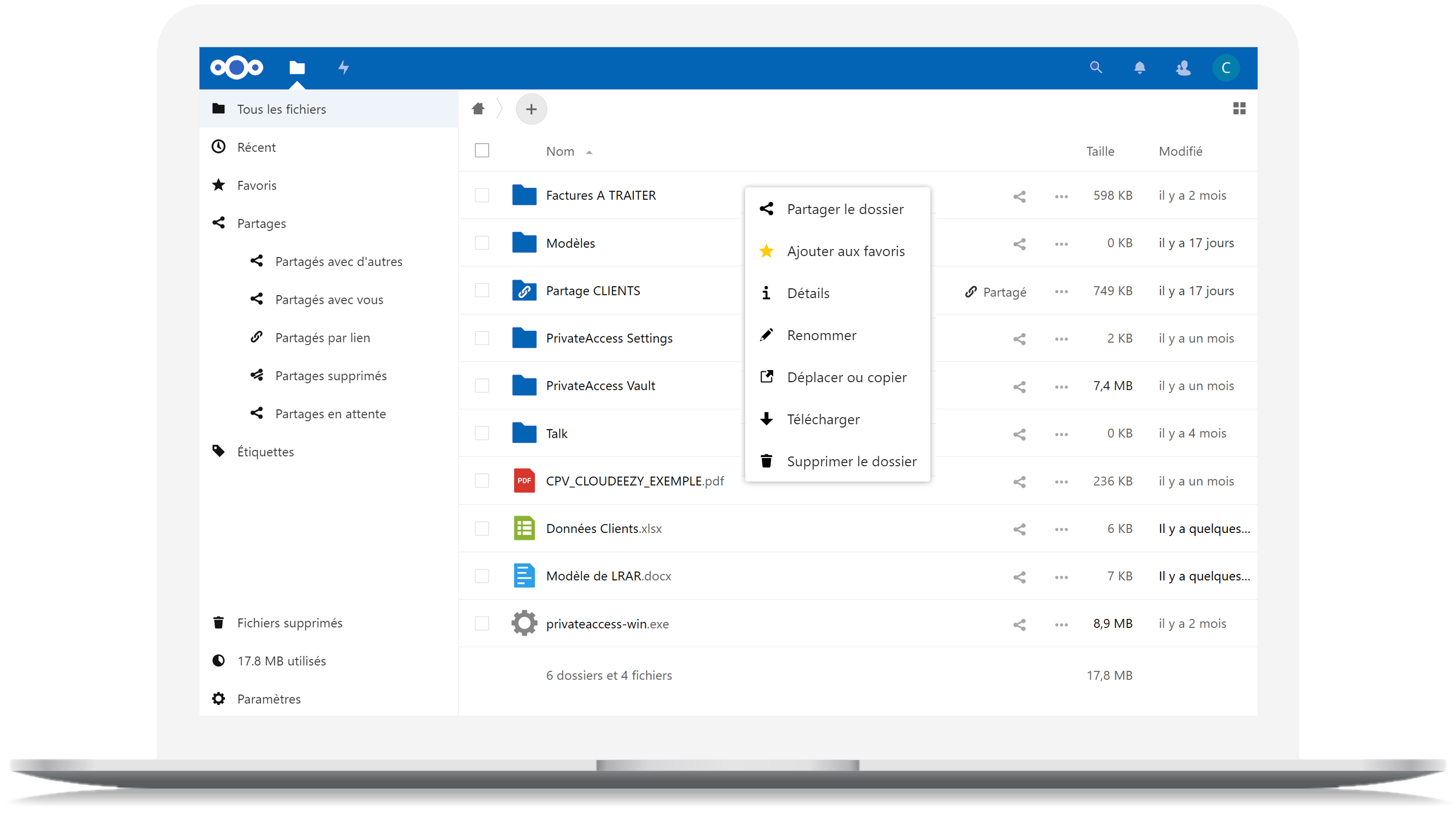Click share icon for Données Clients.xlsx
The image size is (1456, 819).
click(x=1019, y=529)
